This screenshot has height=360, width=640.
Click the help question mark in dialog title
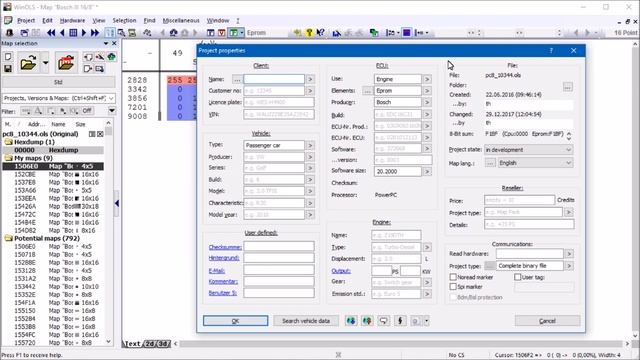551,51
